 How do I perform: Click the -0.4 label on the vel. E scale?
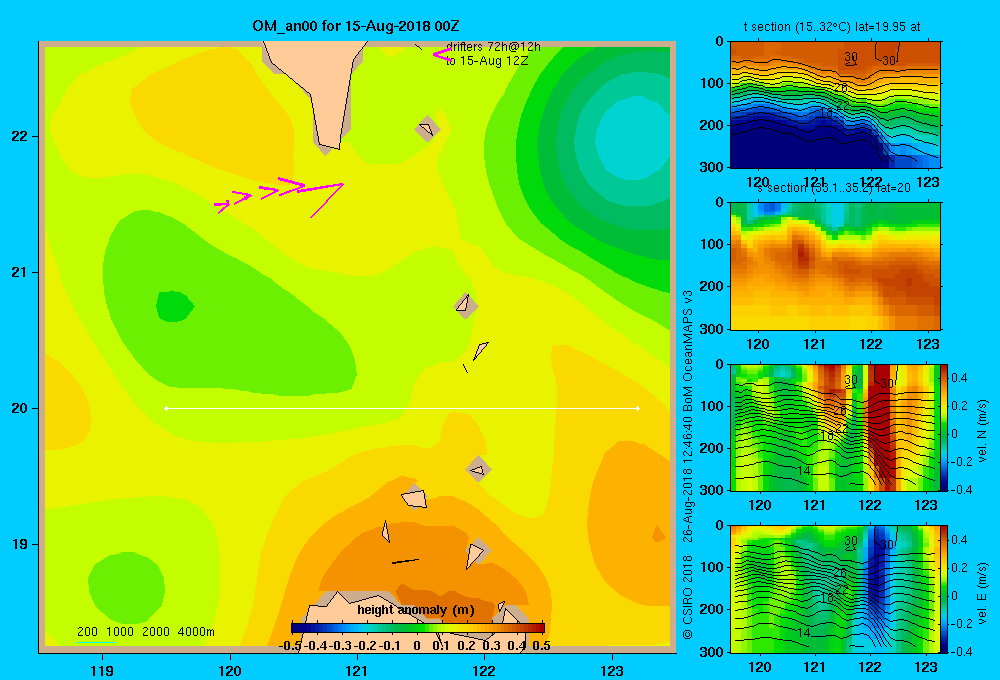[962, 651]
